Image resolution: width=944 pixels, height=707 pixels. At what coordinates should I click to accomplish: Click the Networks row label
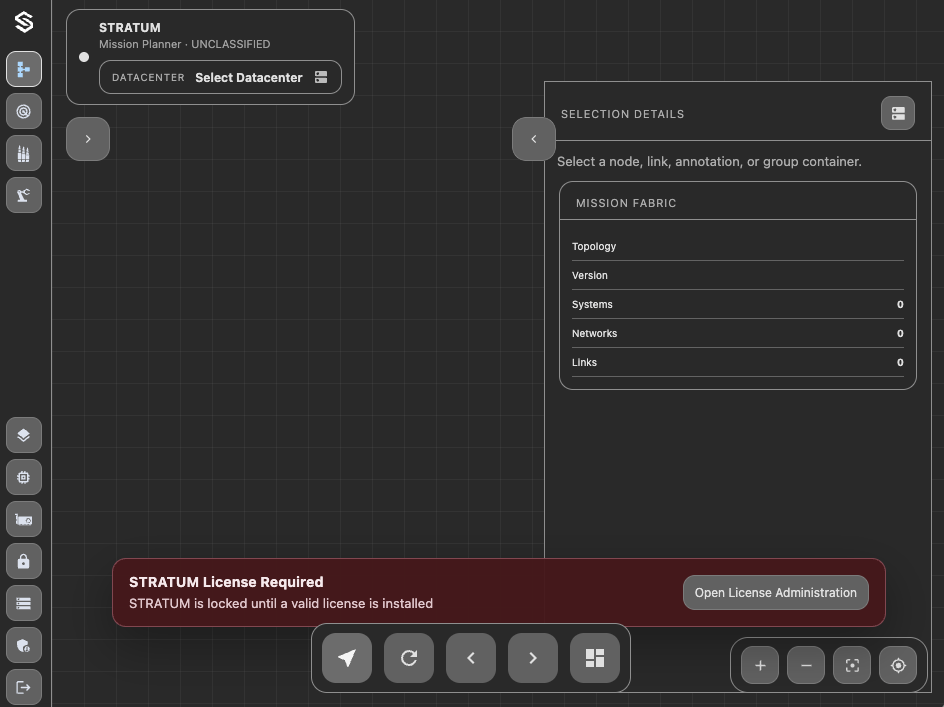[x=594, y=334]
